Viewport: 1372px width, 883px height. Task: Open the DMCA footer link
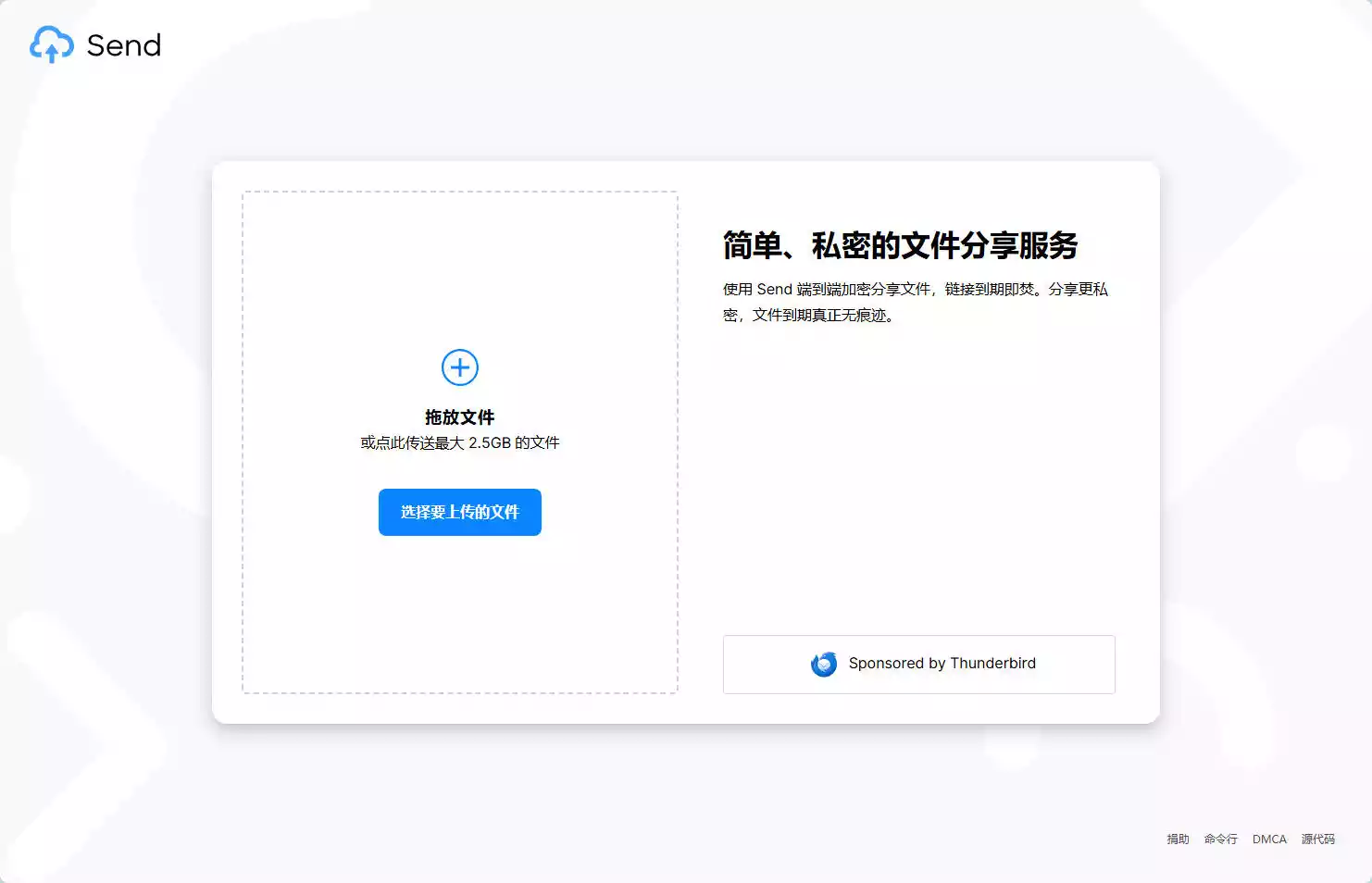pyautogui.click(x=1269, y=839)
